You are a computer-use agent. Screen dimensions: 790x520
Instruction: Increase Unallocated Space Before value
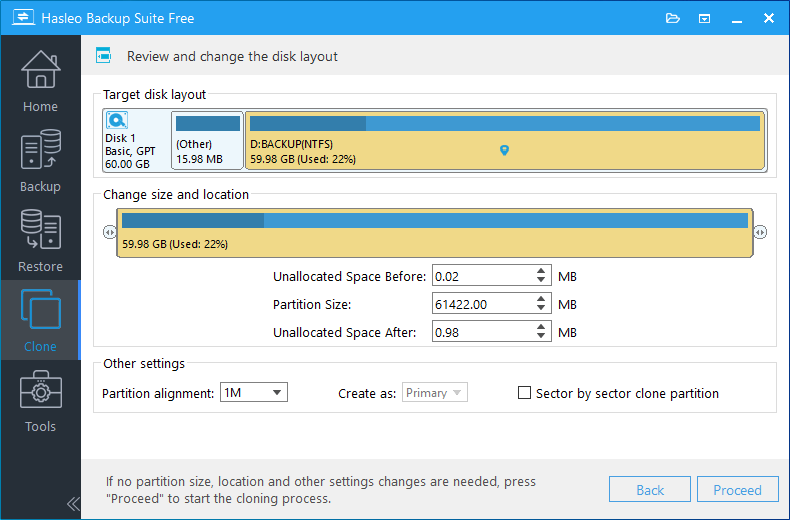point(541,271)
